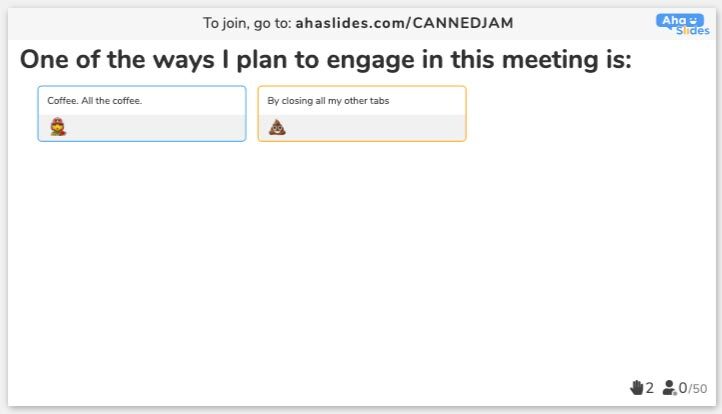The image size is (722, 414).
Task: Click the Aha speech bubble in the logo
Action: coord(679,21)
